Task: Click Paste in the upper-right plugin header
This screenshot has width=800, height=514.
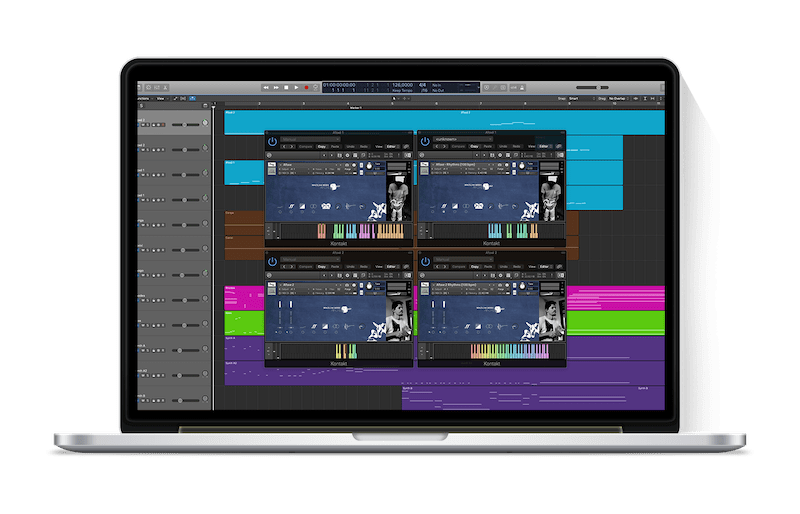Action: point(488,146)
